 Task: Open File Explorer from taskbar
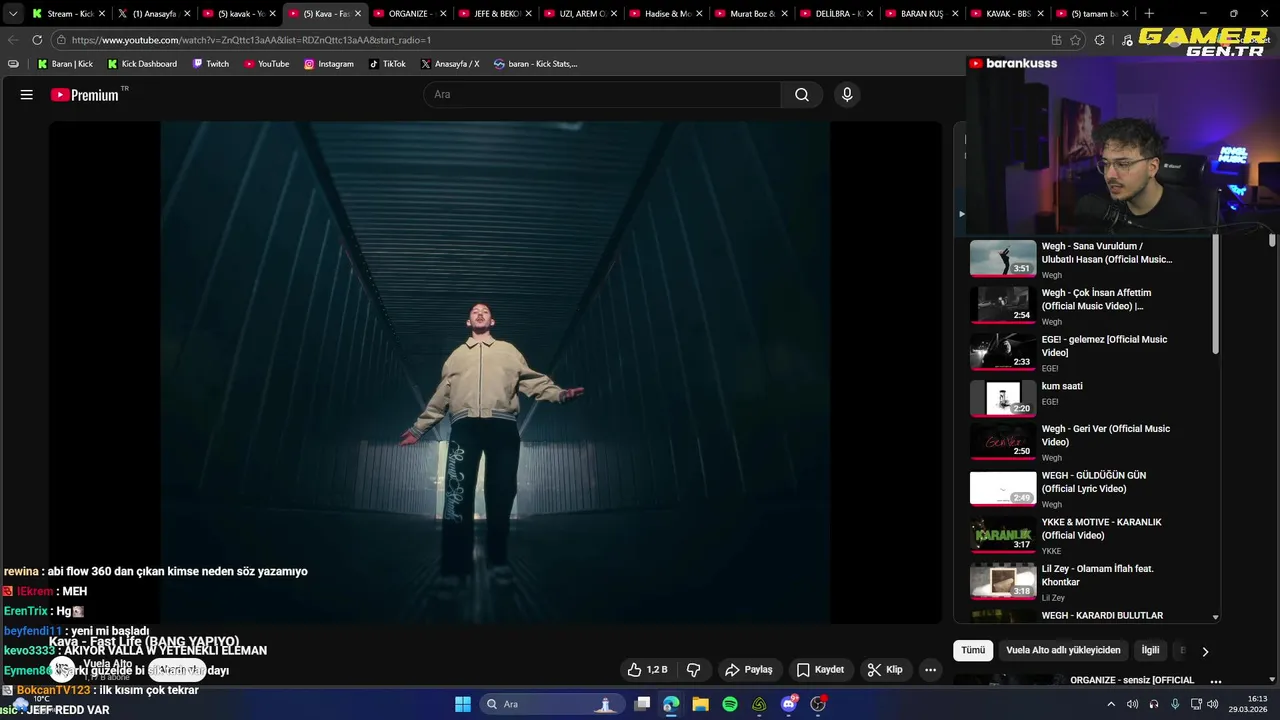(700, 704)
